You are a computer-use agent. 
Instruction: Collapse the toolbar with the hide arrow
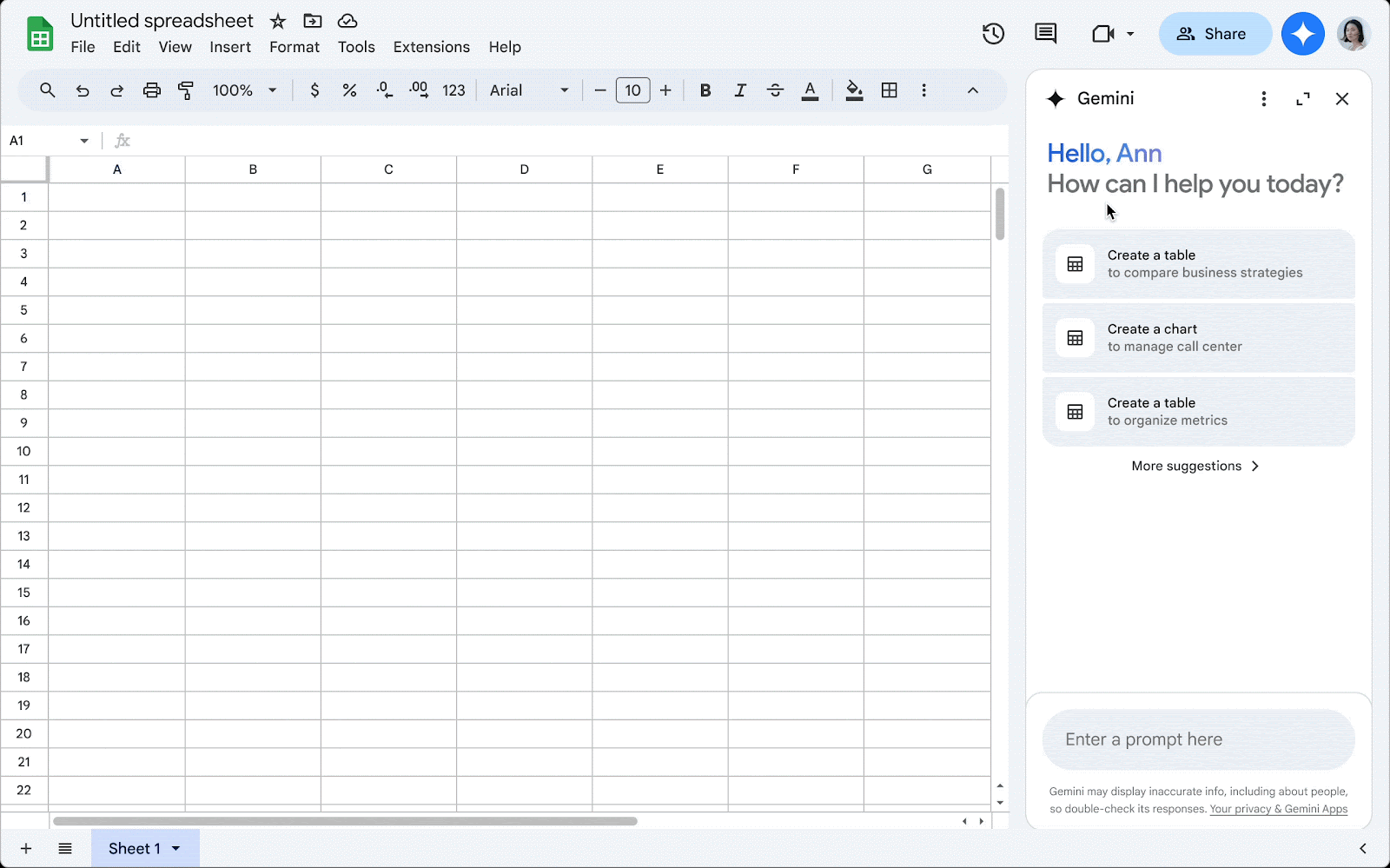(x=973, y=89)
